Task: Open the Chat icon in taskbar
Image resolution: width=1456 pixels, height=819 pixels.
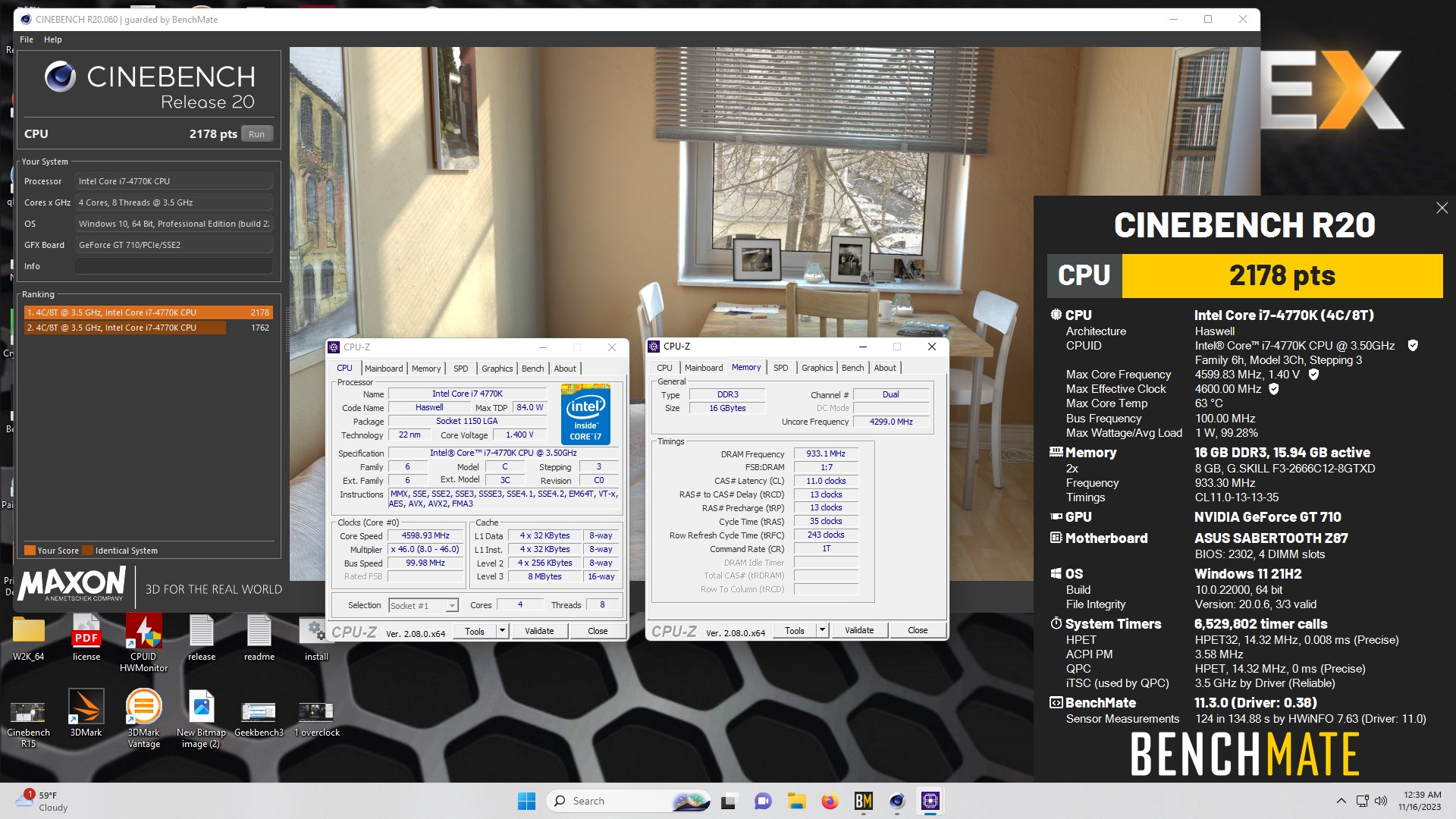Action: pyautogui.click(x=762, y=801)
